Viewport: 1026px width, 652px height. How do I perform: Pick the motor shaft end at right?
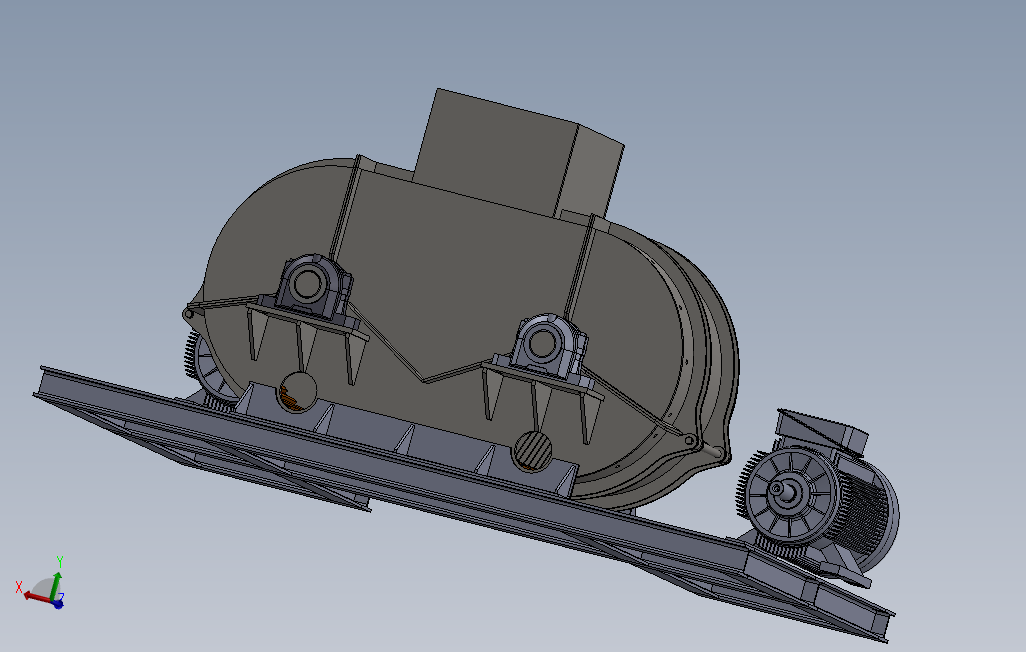[783, 490]
